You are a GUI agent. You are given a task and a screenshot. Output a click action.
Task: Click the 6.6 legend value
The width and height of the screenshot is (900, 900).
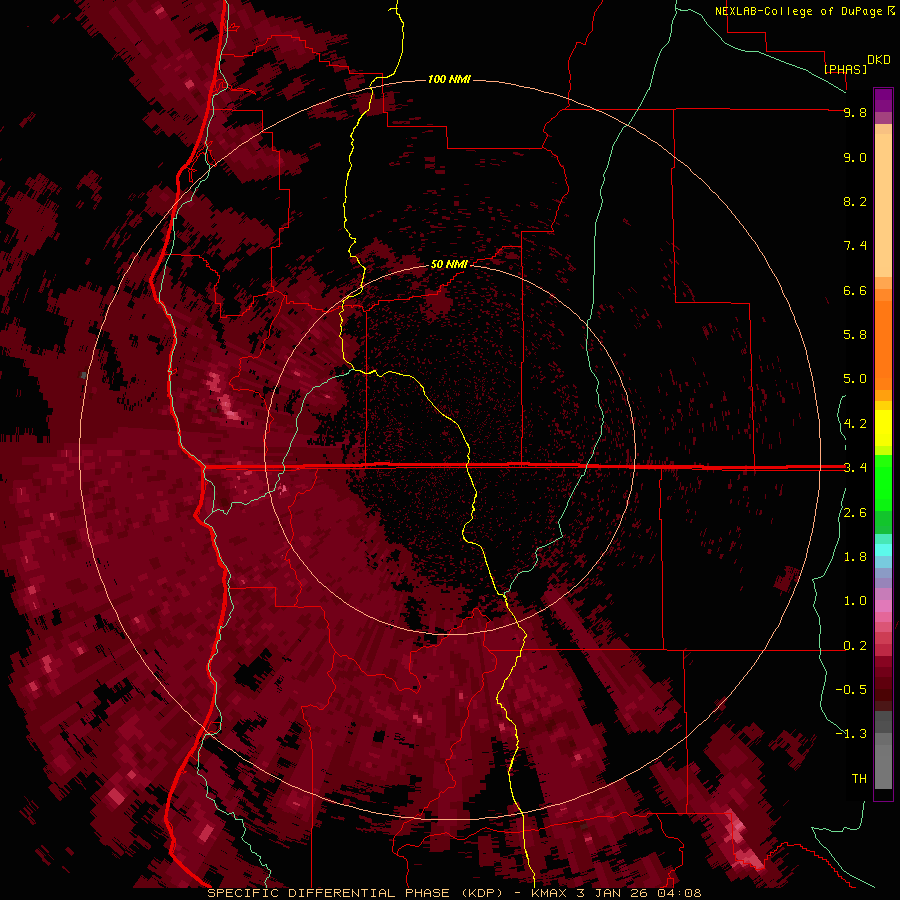click(855, 290)
